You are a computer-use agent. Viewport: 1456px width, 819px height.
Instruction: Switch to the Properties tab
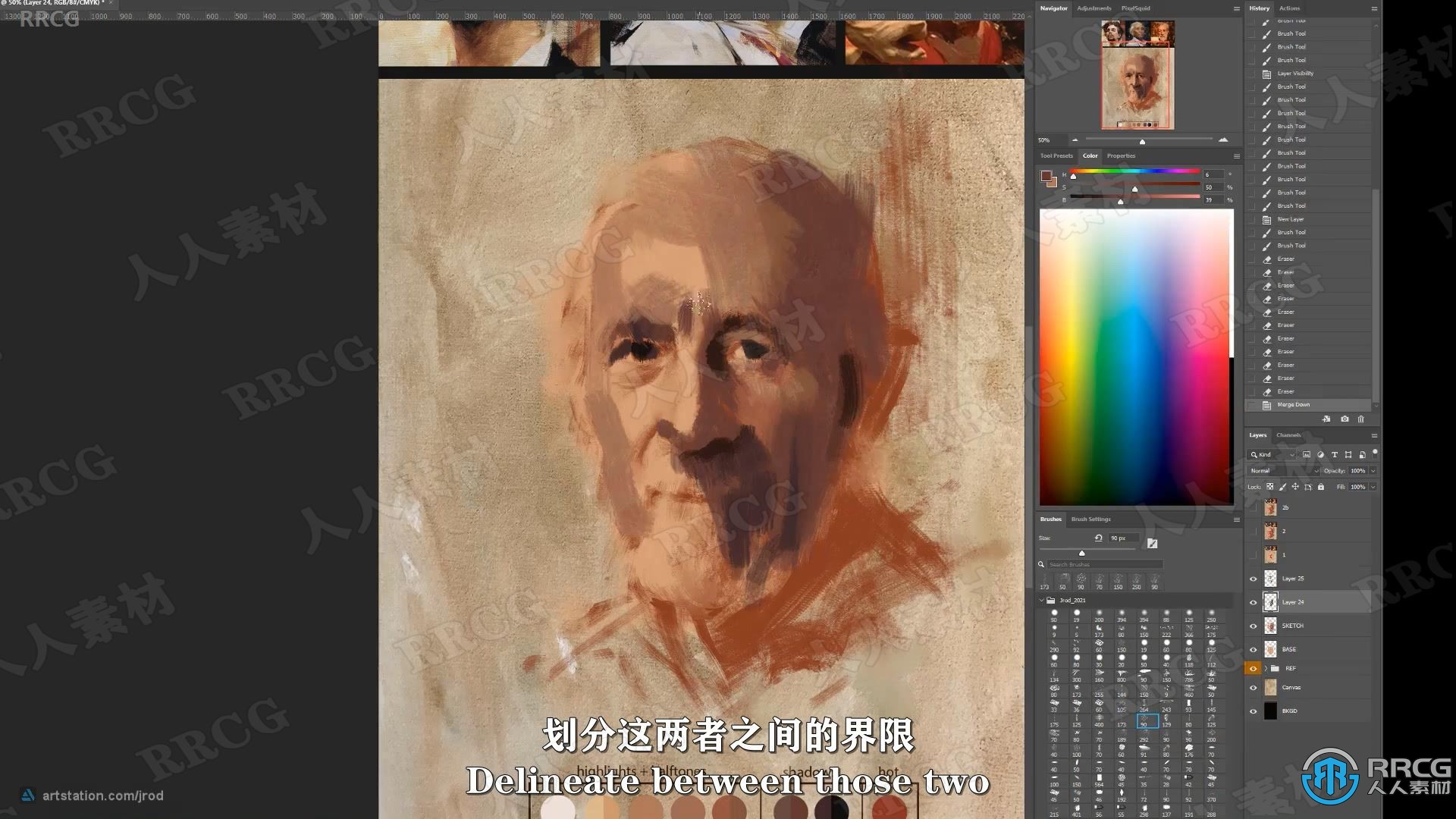(x=1121, y=156)
